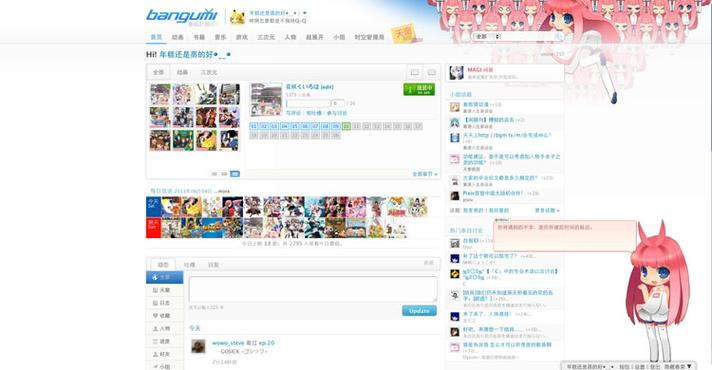Click the blue Update button
This screenshot has height=370, width=712.
click(419, 311)
